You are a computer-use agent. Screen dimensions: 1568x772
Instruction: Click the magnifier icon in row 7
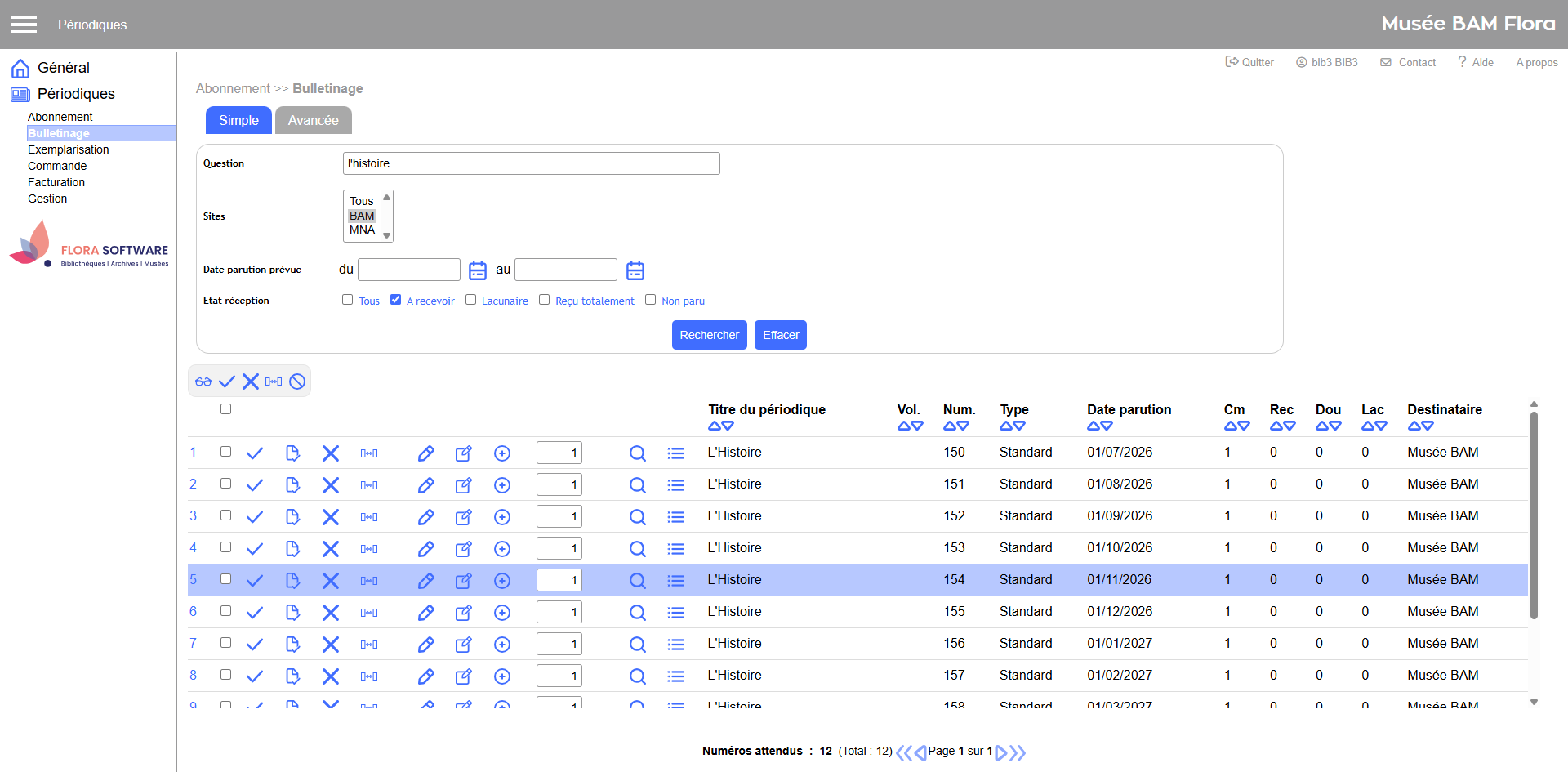point(638,645)
